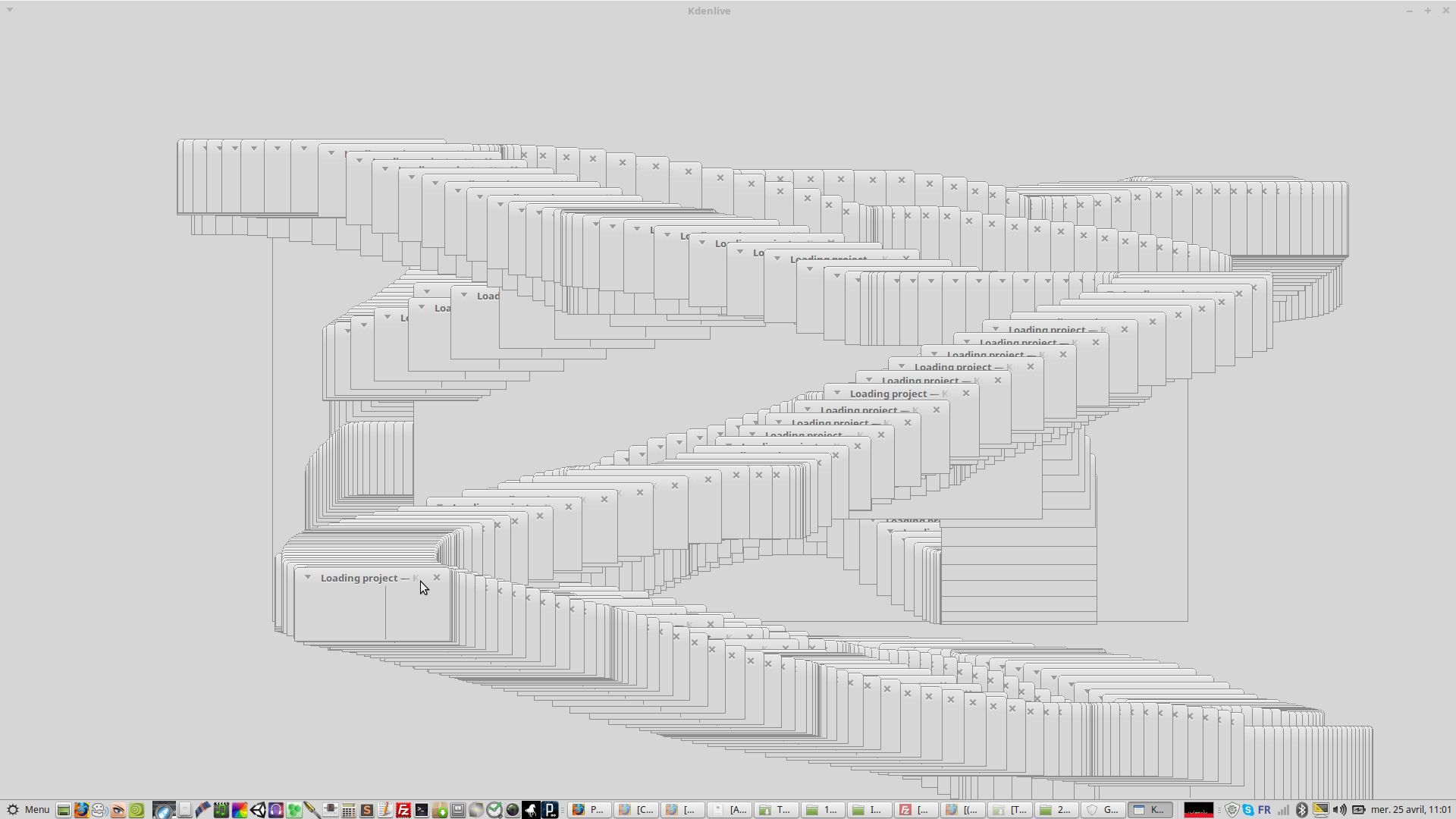This screenshot has height=819, width=1456.
Task: Show the desktop with the green panel icon
Action: (x=64, y=810)
